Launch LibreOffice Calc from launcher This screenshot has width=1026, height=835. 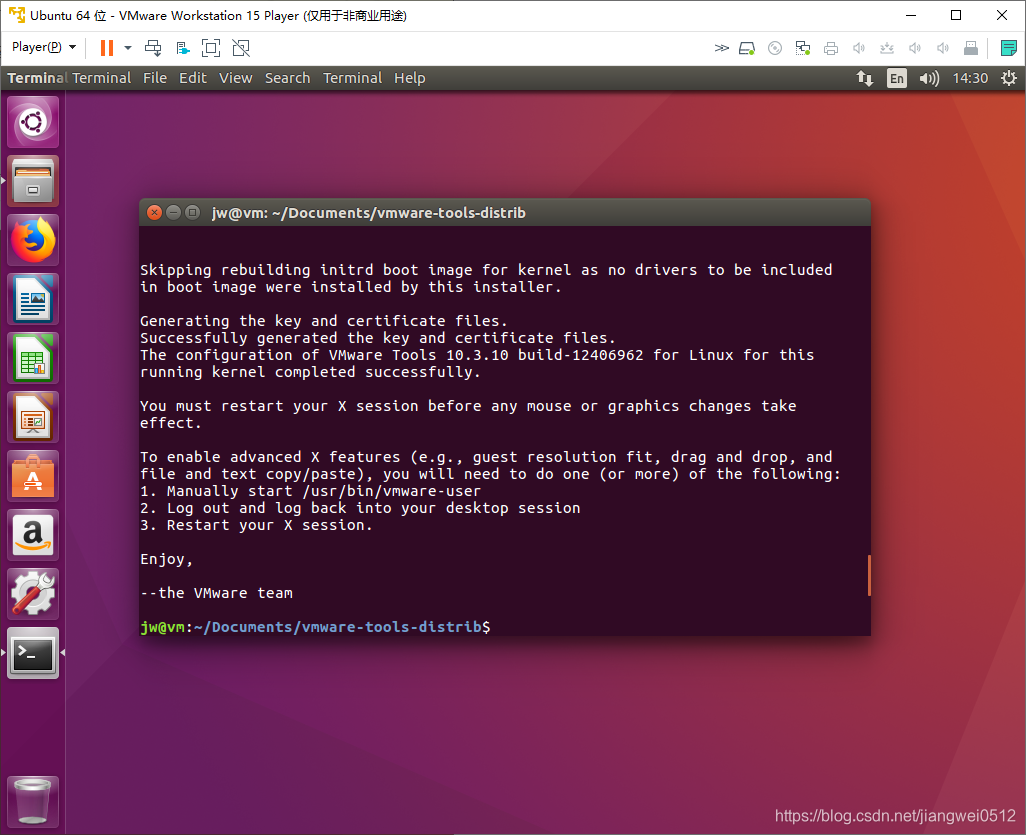pos(33,358)
